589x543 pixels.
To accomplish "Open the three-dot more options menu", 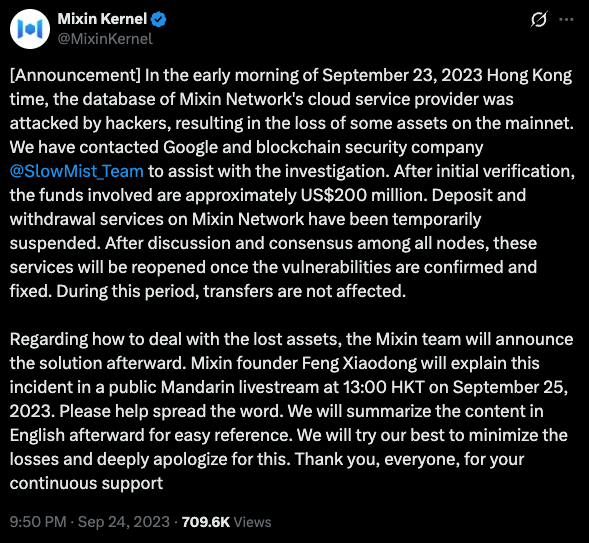I will [566, 19].
